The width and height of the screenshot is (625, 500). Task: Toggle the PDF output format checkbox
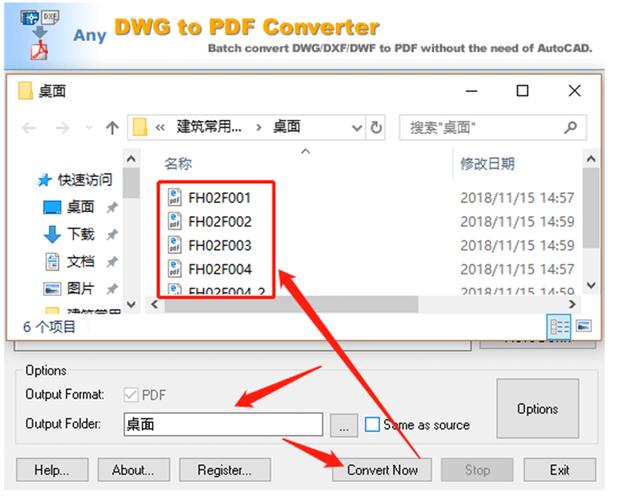coord(131,395)
